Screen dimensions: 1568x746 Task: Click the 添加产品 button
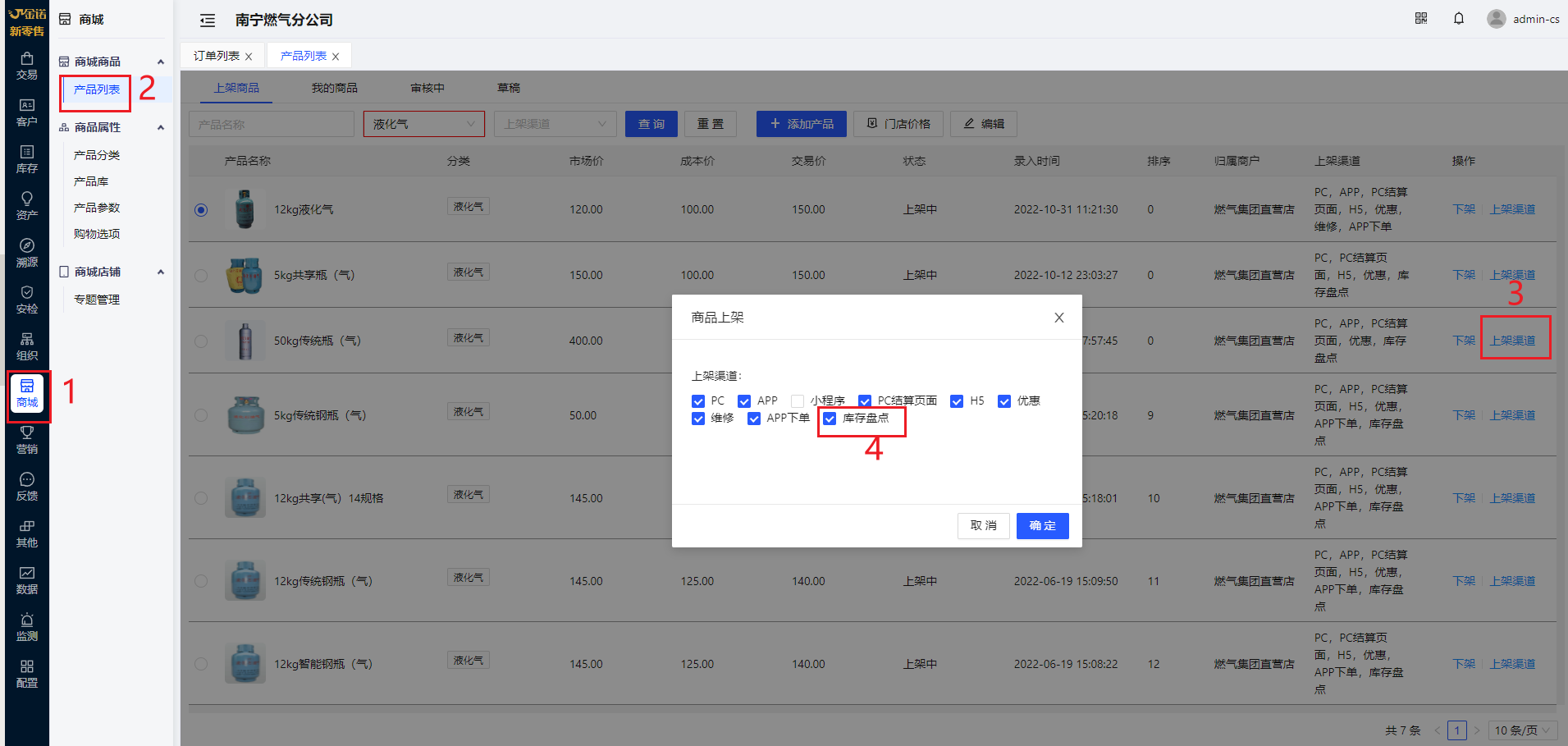pos(802,124)
